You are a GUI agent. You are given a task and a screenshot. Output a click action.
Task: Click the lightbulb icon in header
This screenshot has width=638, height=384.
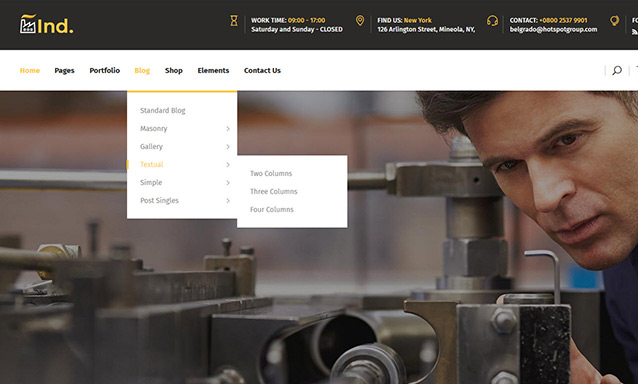click(614, 21)
